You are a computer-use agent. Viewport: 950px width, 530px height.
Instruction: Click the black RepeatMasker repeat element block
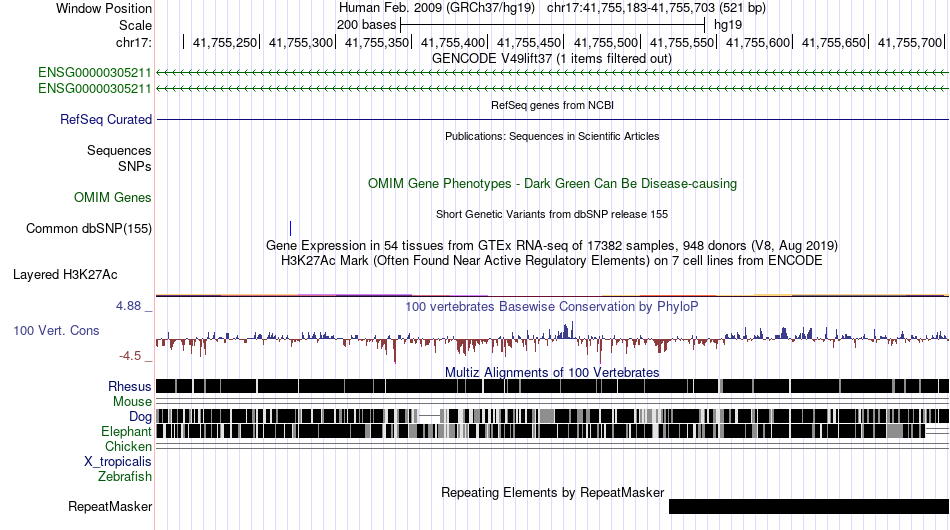(809, 506)
